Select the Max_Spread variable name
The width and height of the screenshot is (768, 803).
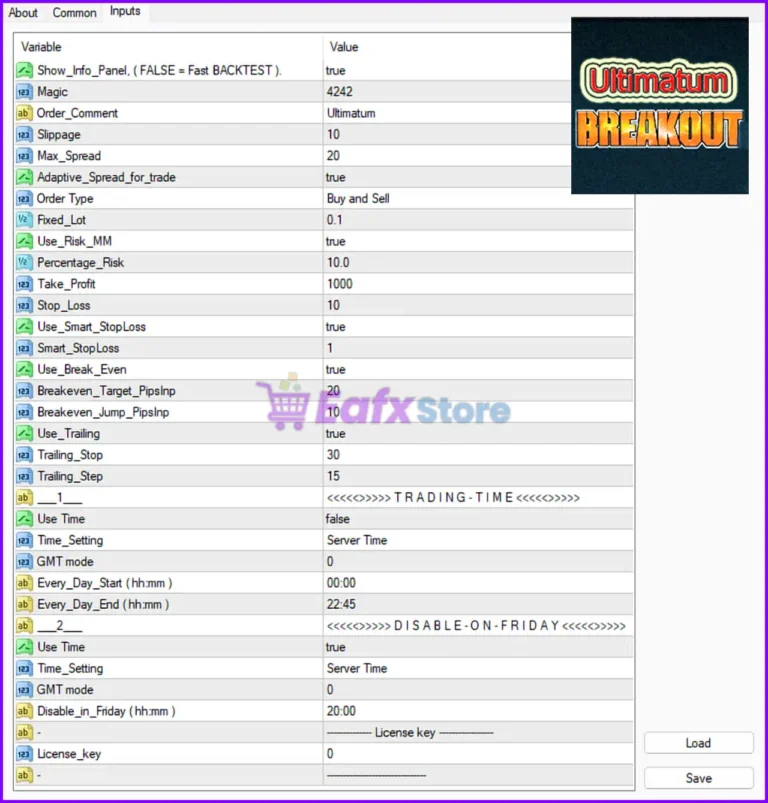[x=69, y=156]
